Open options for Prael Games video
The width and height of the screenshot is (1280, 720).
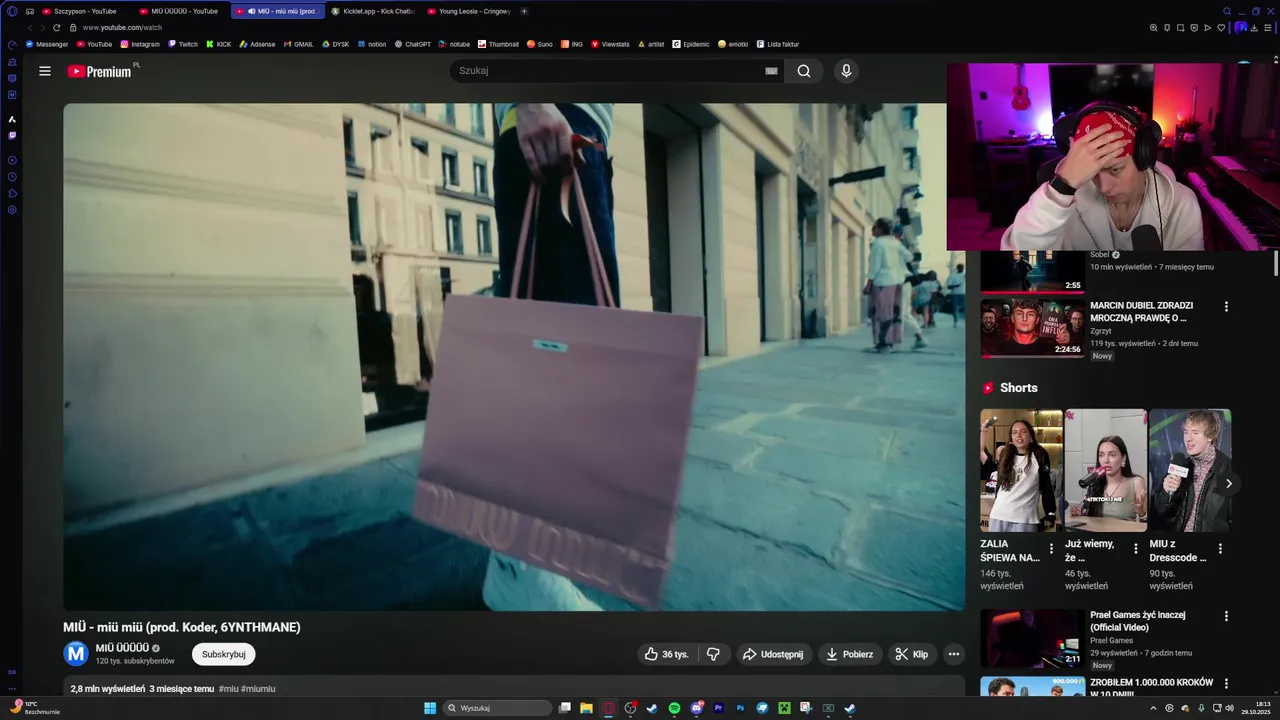pos(1226,617)
